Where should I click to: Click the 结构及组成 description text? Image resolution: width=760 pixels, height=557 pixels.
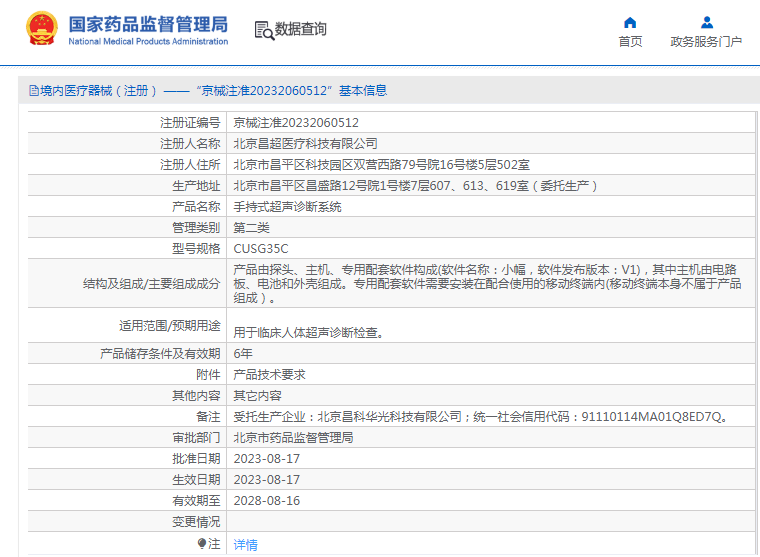pos(487,284)
